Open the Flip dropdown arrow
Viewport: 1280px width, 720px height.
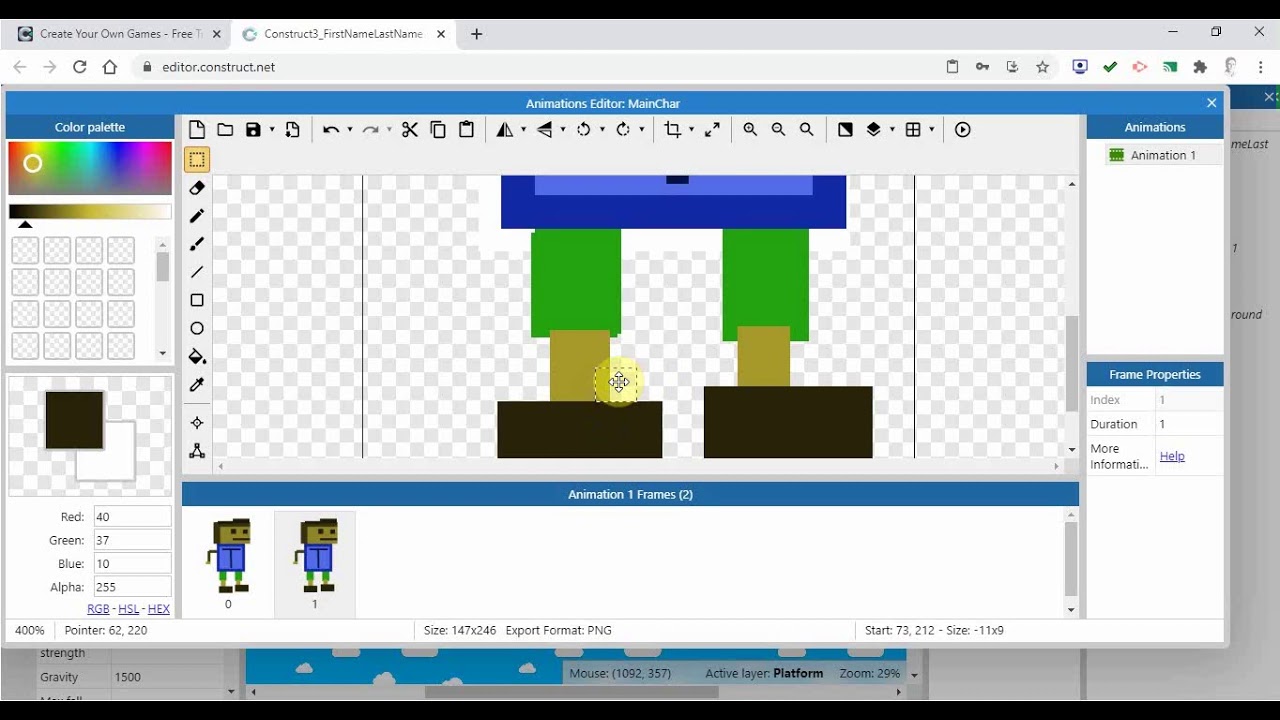(563, 130)
